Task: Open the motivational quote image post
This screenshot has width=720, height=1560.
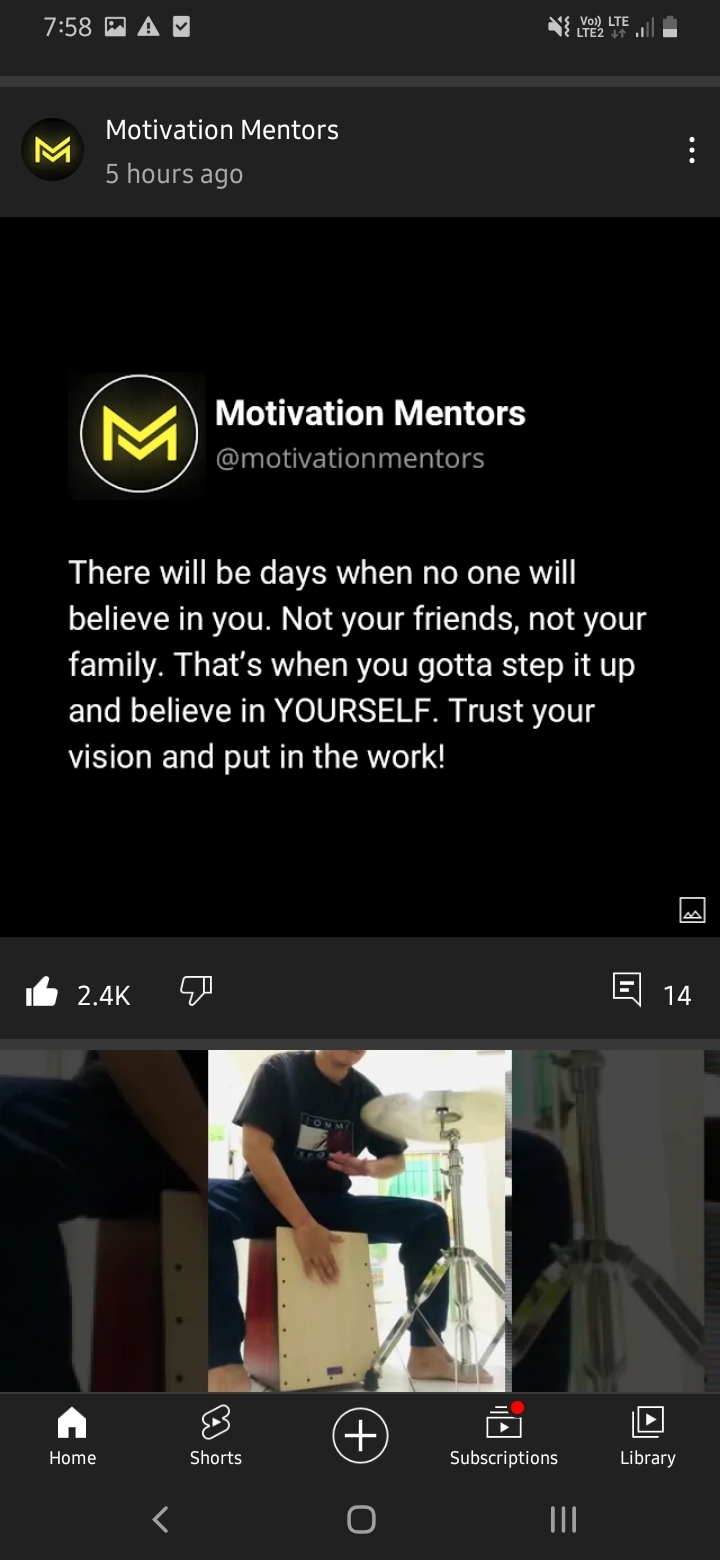Action: (360, 577)
